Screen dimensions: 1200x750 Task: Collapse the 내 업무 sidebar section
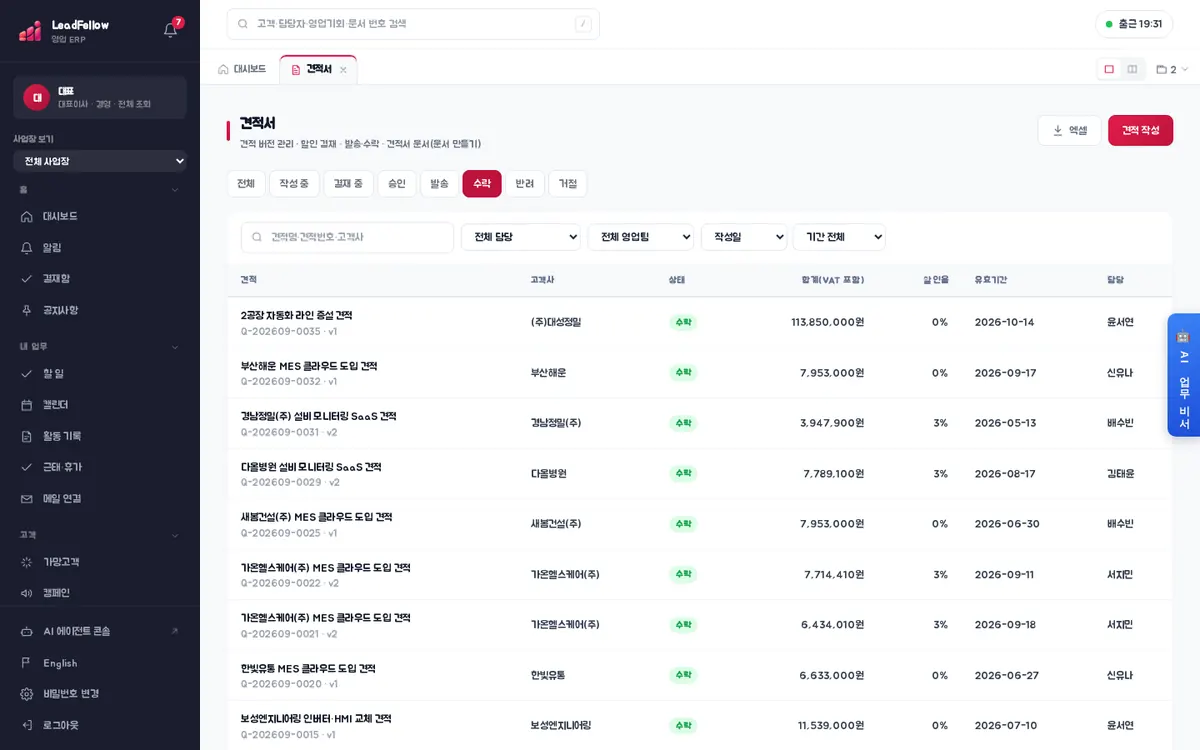coord(100,347)
